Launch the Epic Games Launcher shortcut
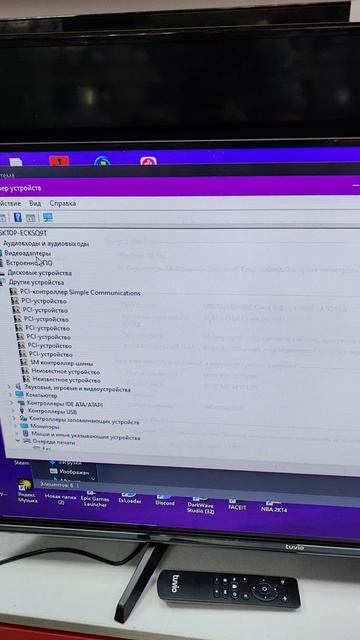360x640 pixels. coord(94,498)
